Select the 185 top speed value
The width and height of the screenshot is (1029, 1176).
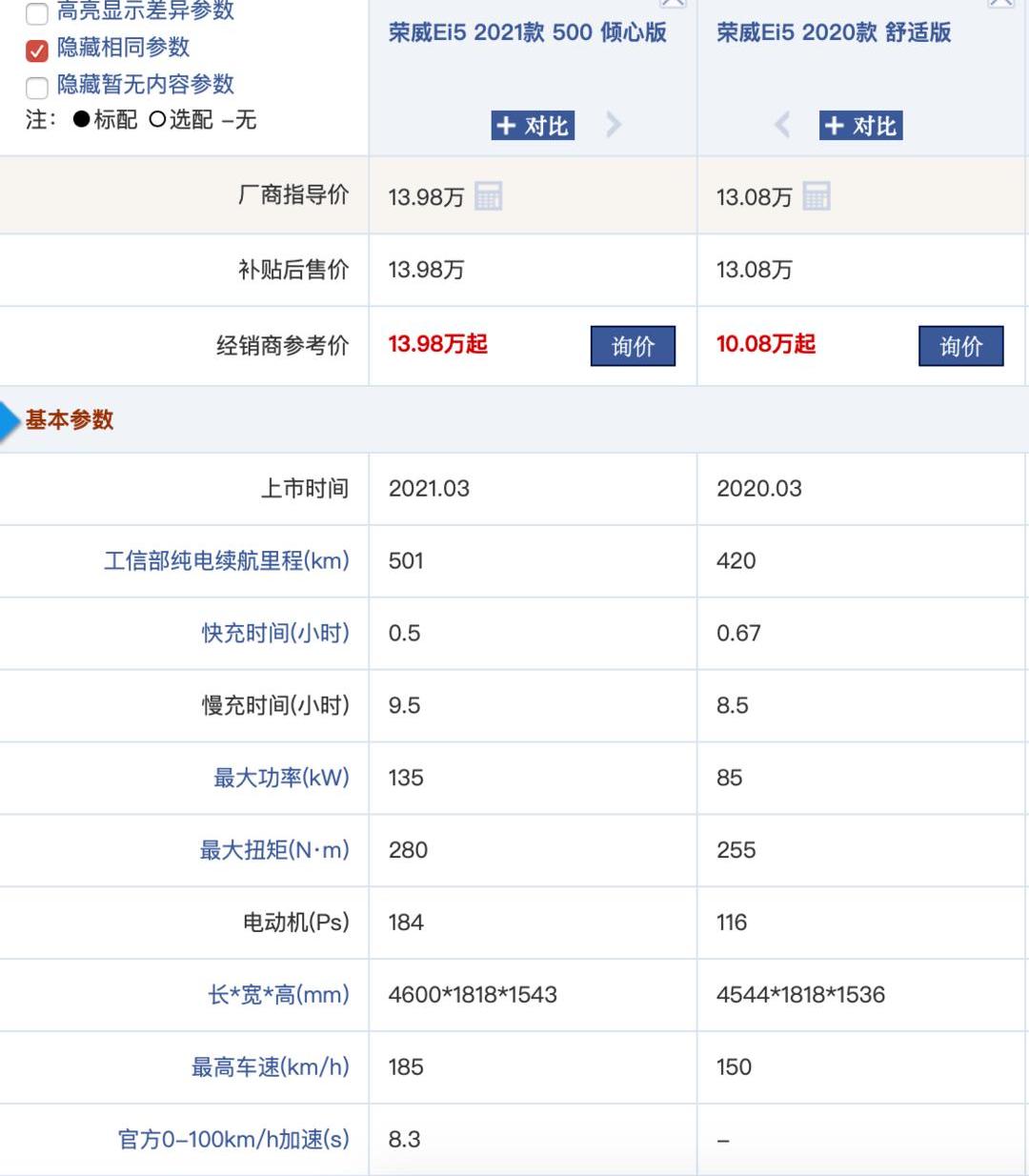[x=406, y=1068]
